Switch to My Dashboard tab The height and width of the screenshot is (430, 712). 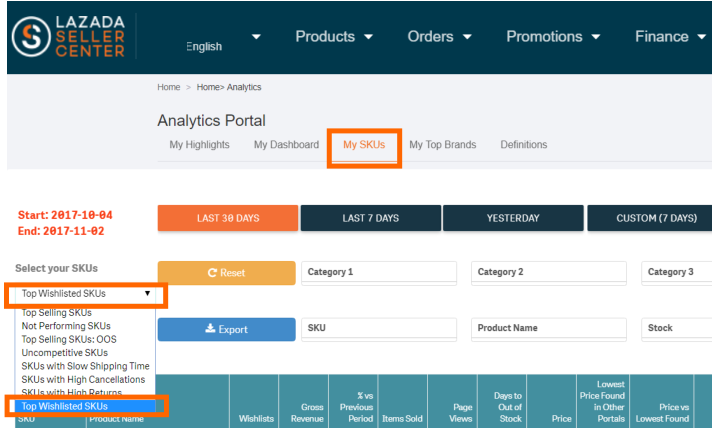(x=286, y=145)
